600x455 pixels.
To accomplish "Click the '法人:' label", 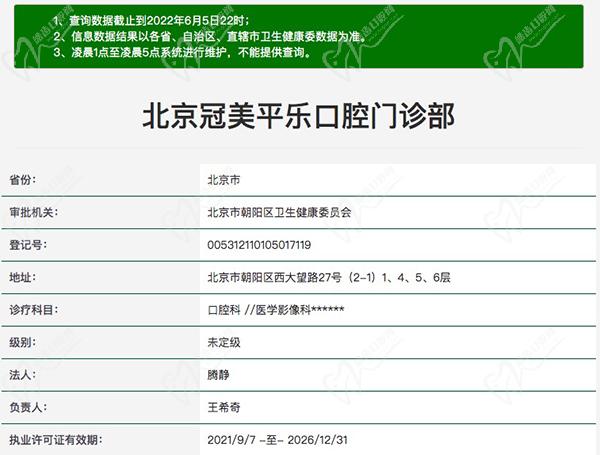I will click(22, 375).
